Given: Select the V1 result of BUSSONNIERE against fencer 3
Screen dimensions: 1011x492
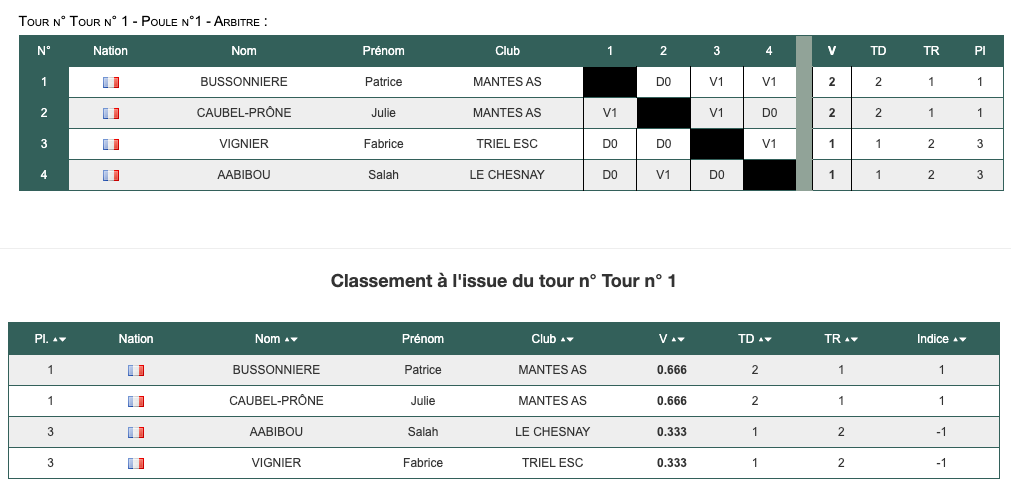Looking at the screenshot, I should [716, 82].
